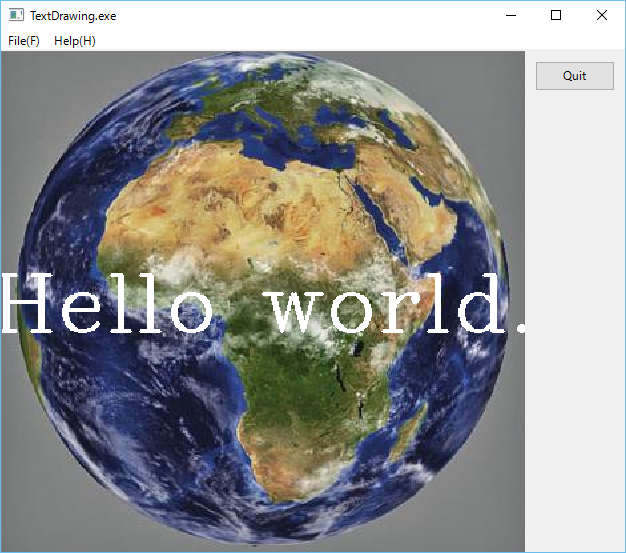Click the TextDrawing.exe title bar app icon
The width and height of the screenshot is (626, 553).
16,15
